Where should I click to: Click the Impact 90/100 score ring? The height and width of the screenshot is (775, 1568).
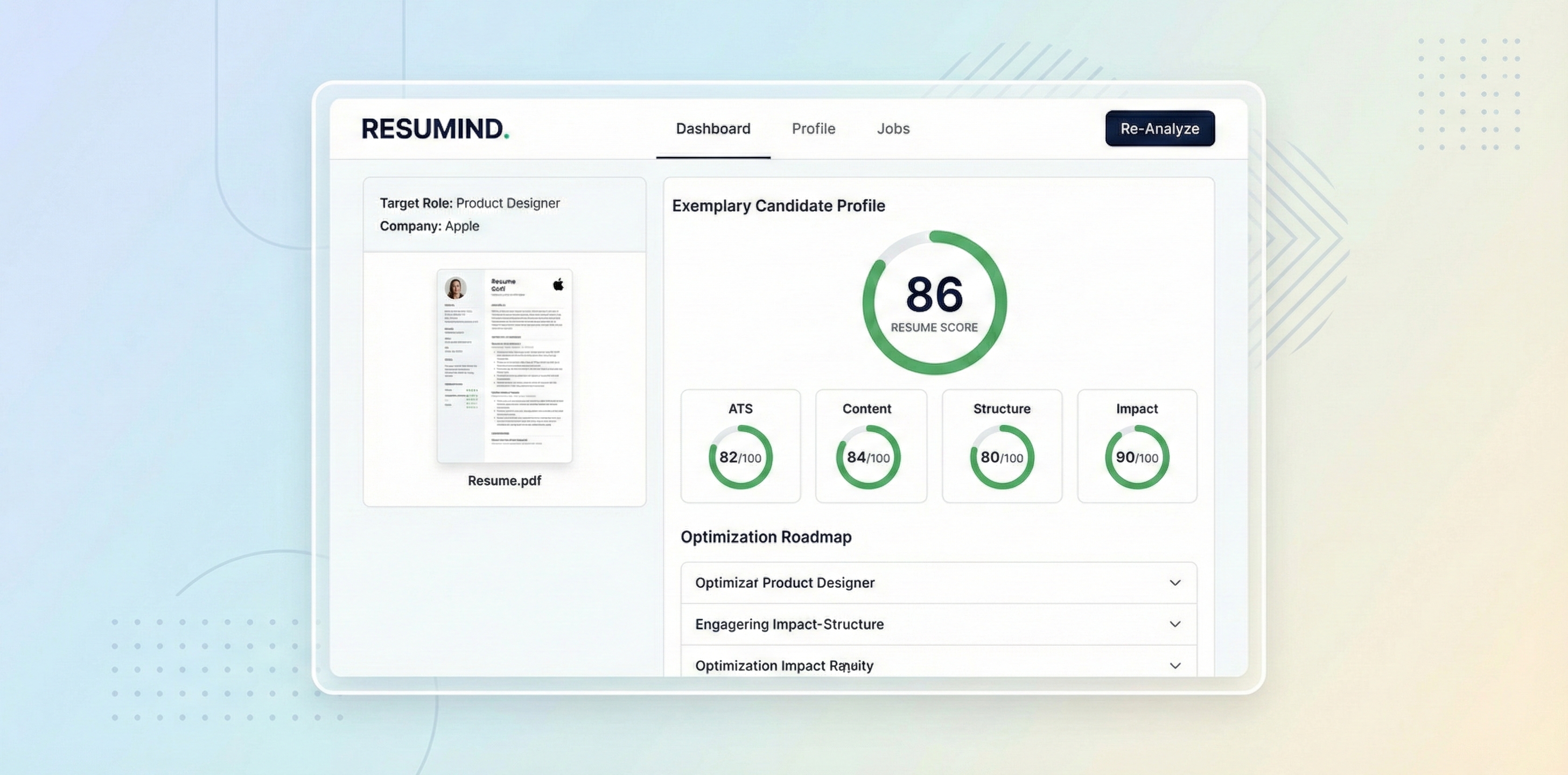tap(1137, 457)
